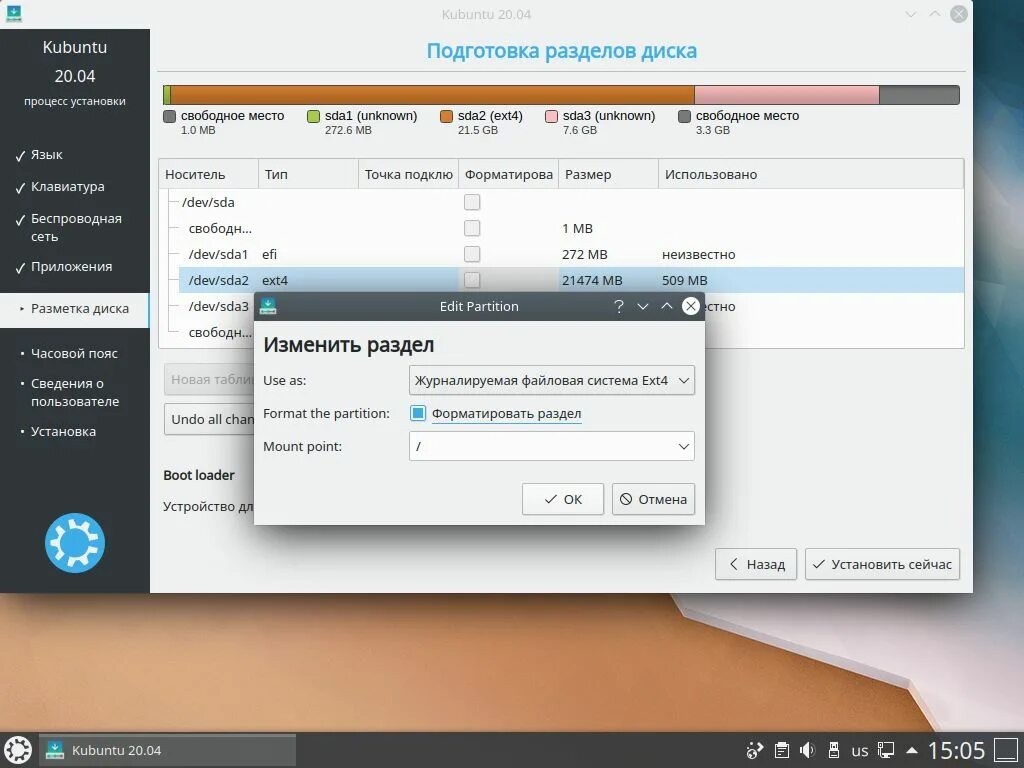Click the 'Точка подклю' column header
1024x768 pixels.
click(409, 174)
